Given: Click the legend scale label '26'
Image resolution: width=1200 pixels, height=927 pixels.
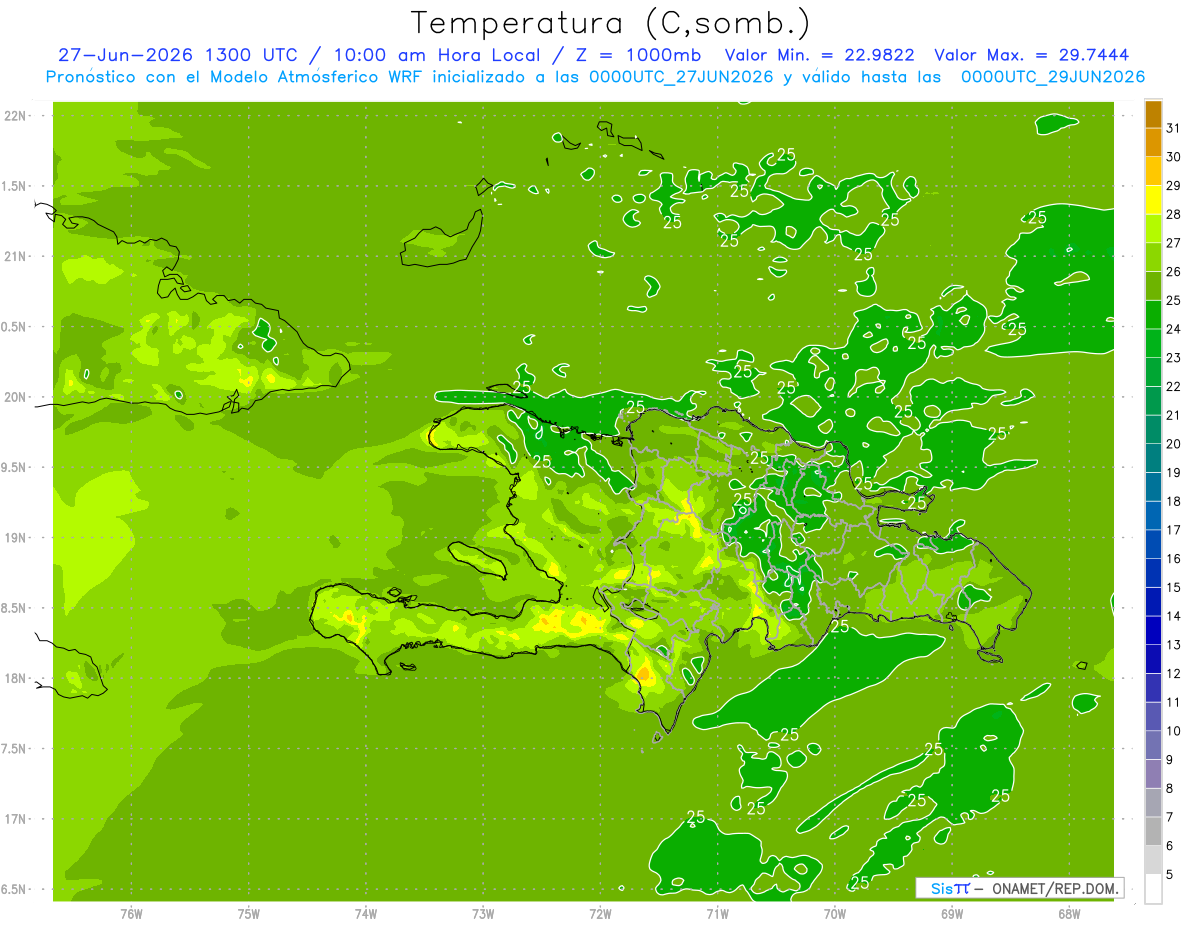Looking at the screenshot, I should (x=1173, y=272).
